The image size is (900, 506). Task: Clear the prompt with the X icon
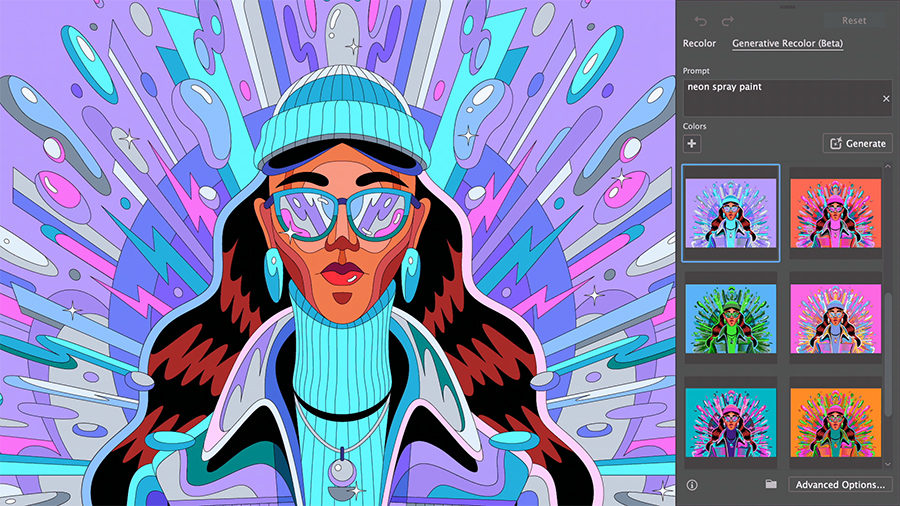pos(886,99)
